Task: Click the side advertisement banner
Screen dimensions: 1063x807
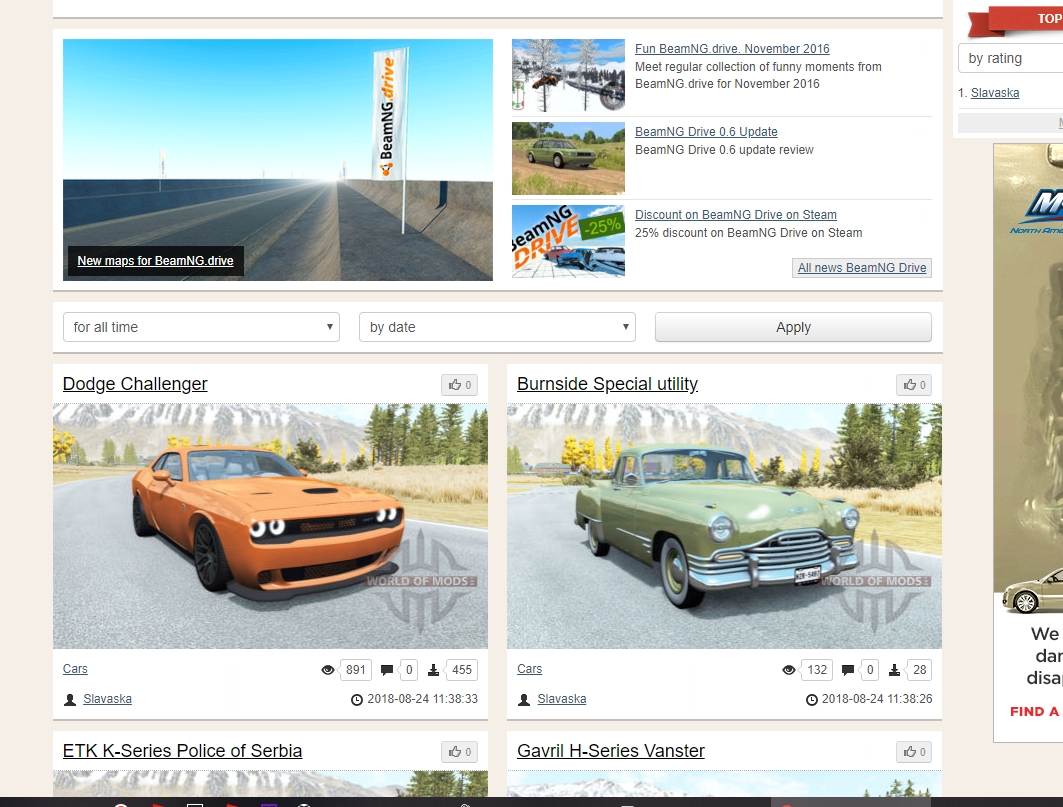Action: (1028, 443)
